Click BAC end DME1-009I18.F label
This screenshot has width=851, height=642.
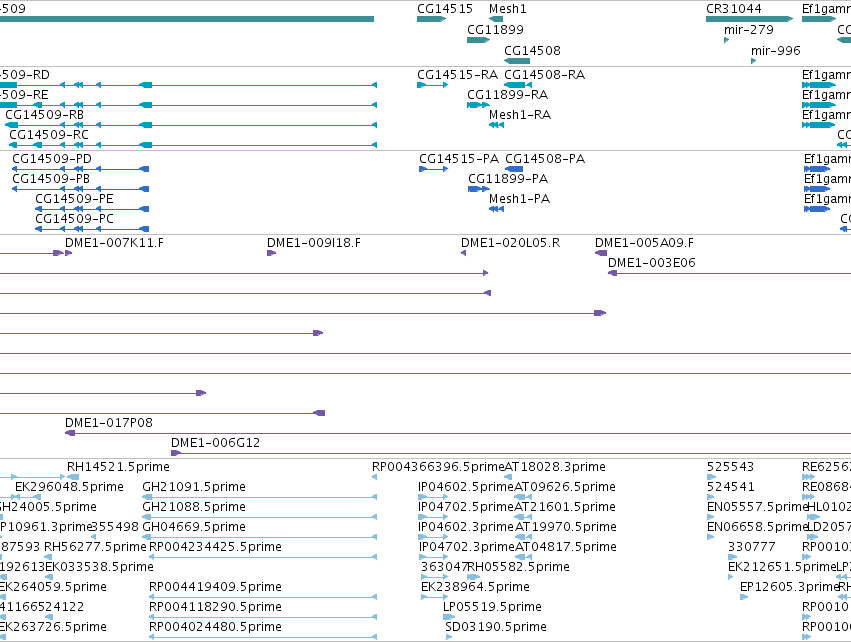coord(314,243)
